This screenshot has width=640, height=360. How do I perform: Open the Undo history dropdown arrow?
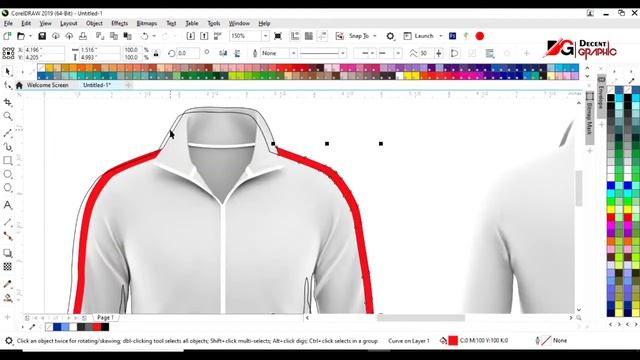[154, 36]
